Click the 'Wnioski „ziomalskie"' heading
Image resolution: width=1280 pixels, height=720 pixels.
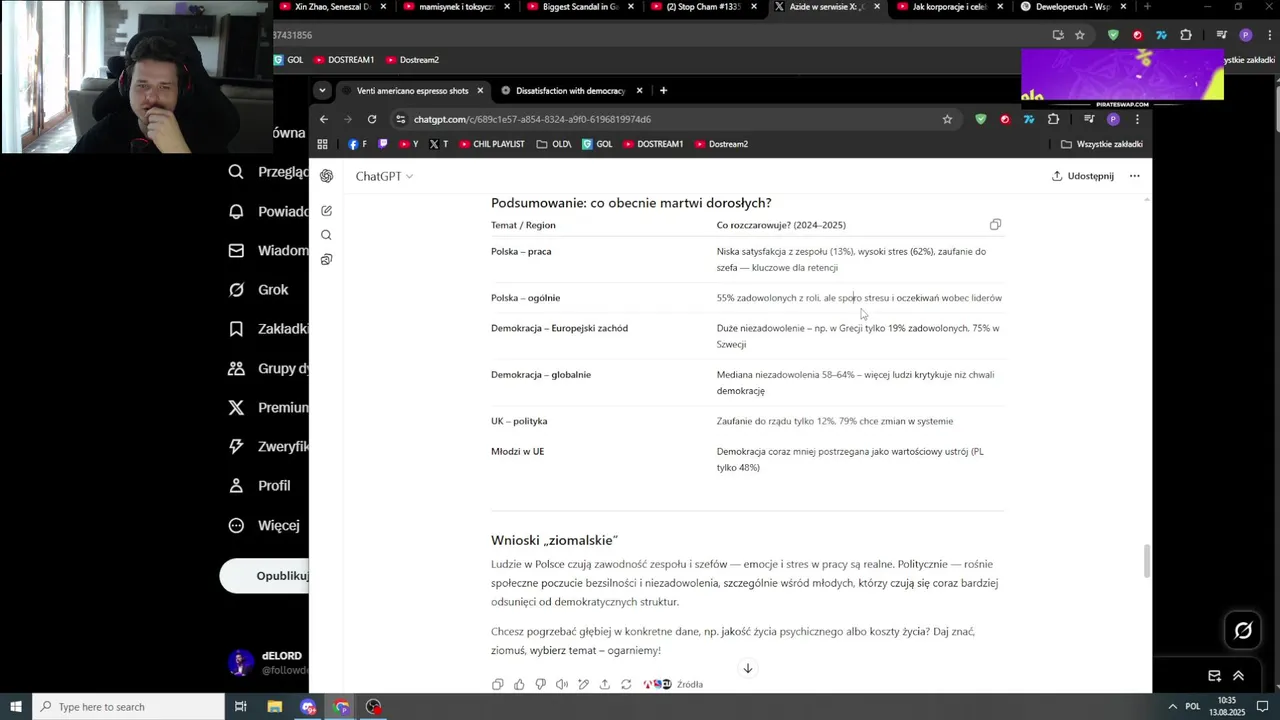coord(554,541)
